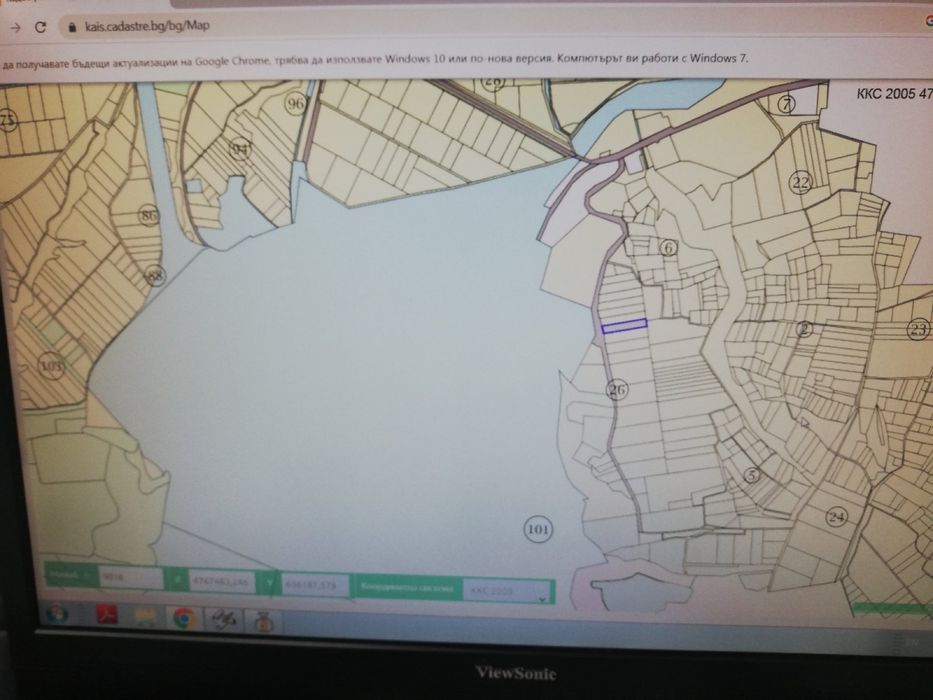
Task: Click cadastral block label 23
Action: [919, 329]
